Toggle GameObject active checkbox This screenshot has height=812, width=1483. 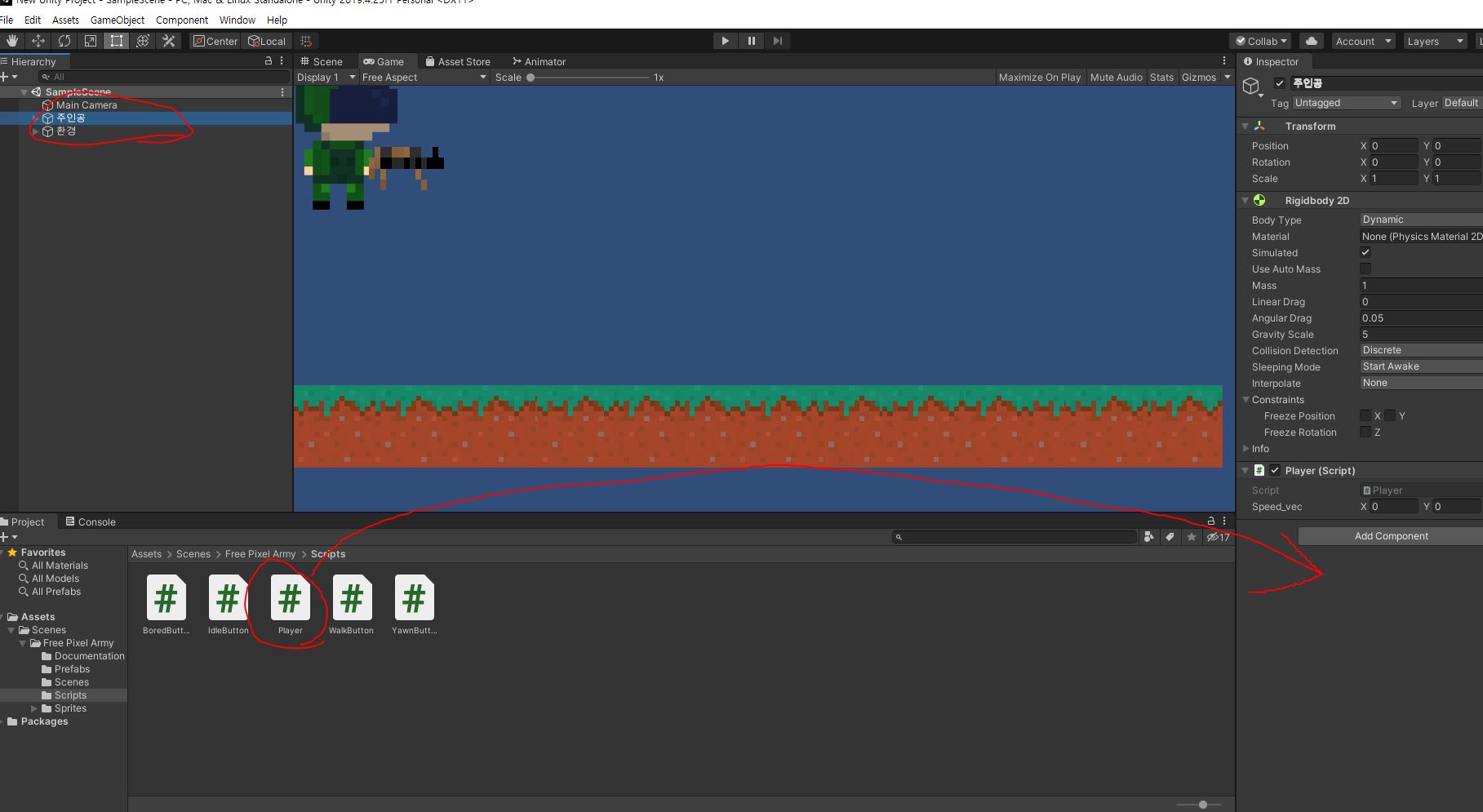pyautogui.click(x=1279, y=83)
